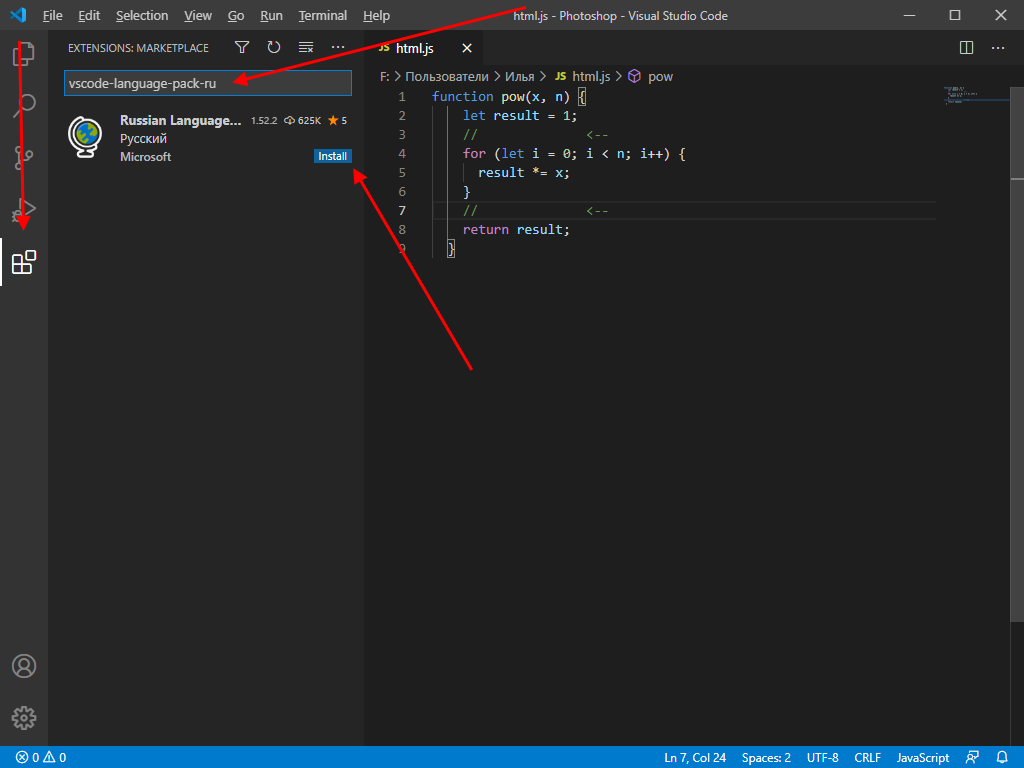This screenshot has width=1024, height=768.
Task: Open the Accounts icon at the bottom
Action: pyautogui.click(x=23, y=665)
